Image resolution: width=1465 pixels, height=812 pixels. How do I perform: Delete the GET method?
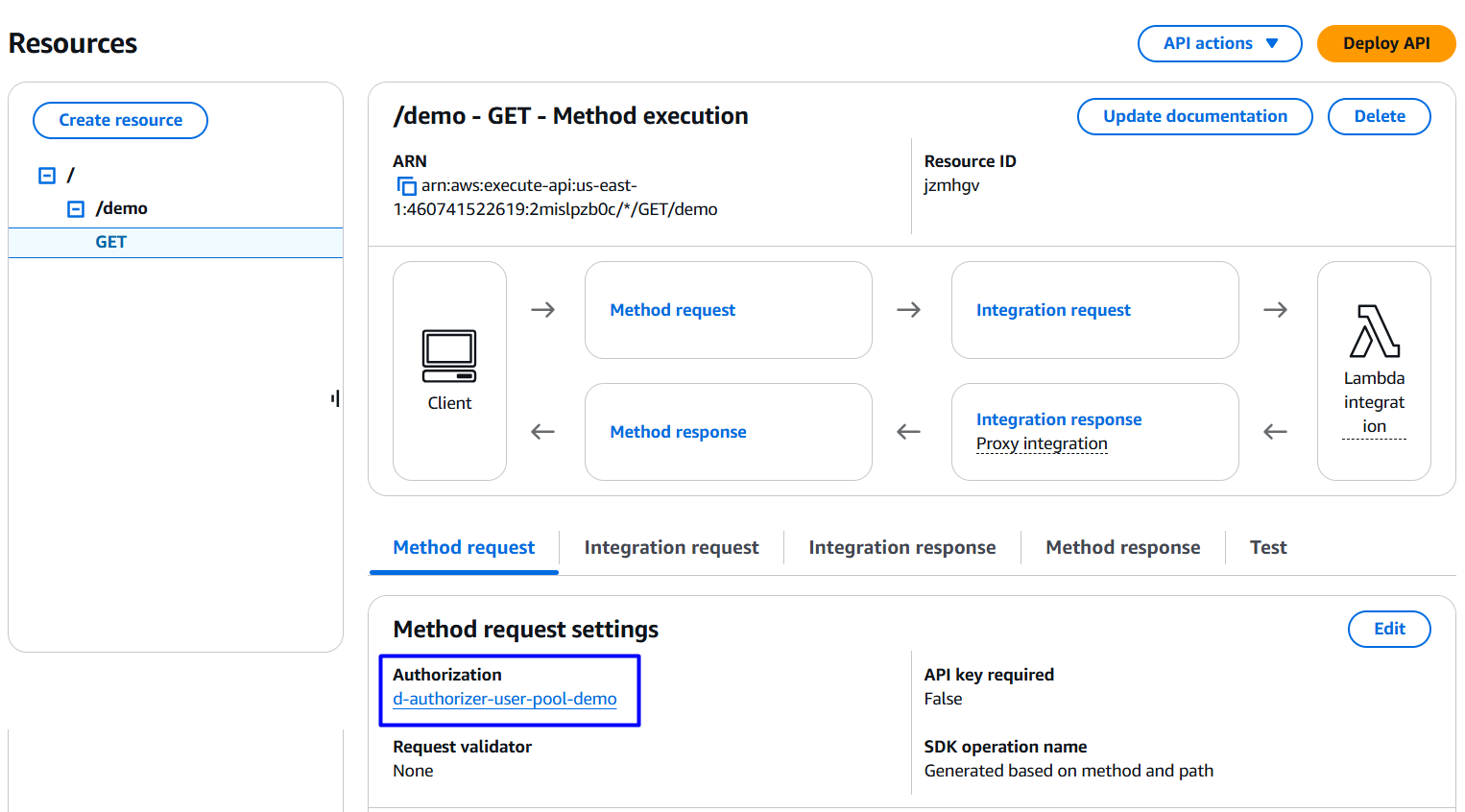pos(1379,117)
